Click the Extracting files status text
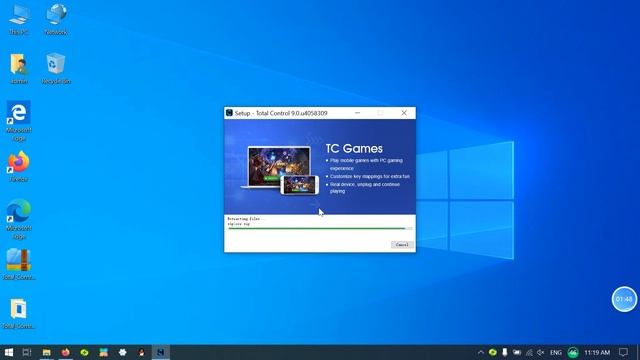 [245, 219]
